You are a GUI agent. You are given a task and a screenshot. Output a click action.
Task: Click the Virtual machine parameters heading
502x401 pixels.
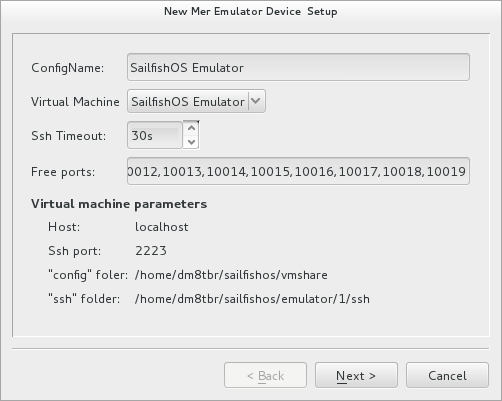119,204
